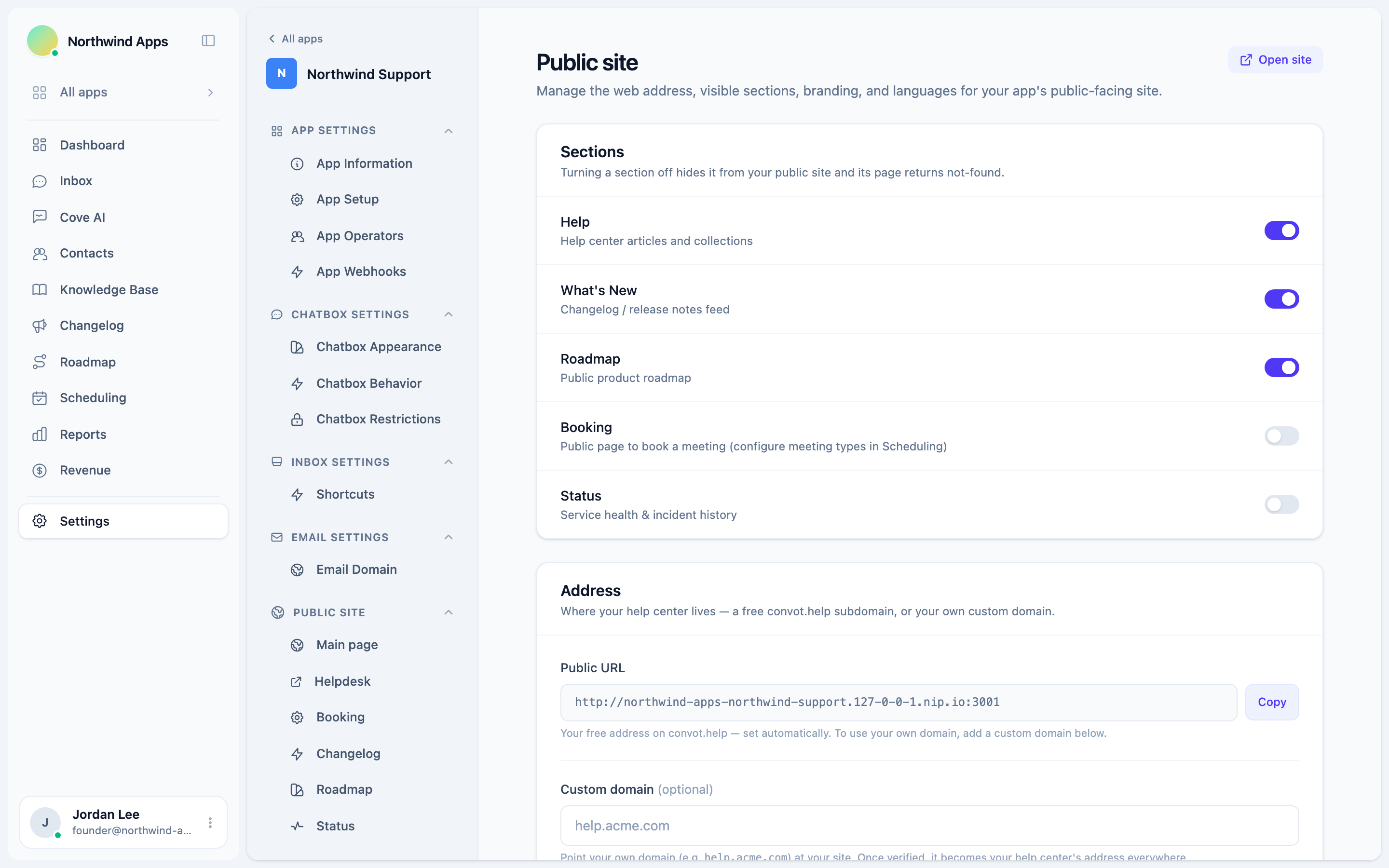Switch off the Roadmap section toggle
Viewport: 1389px width, 868px height.
tap(1281, 367)
